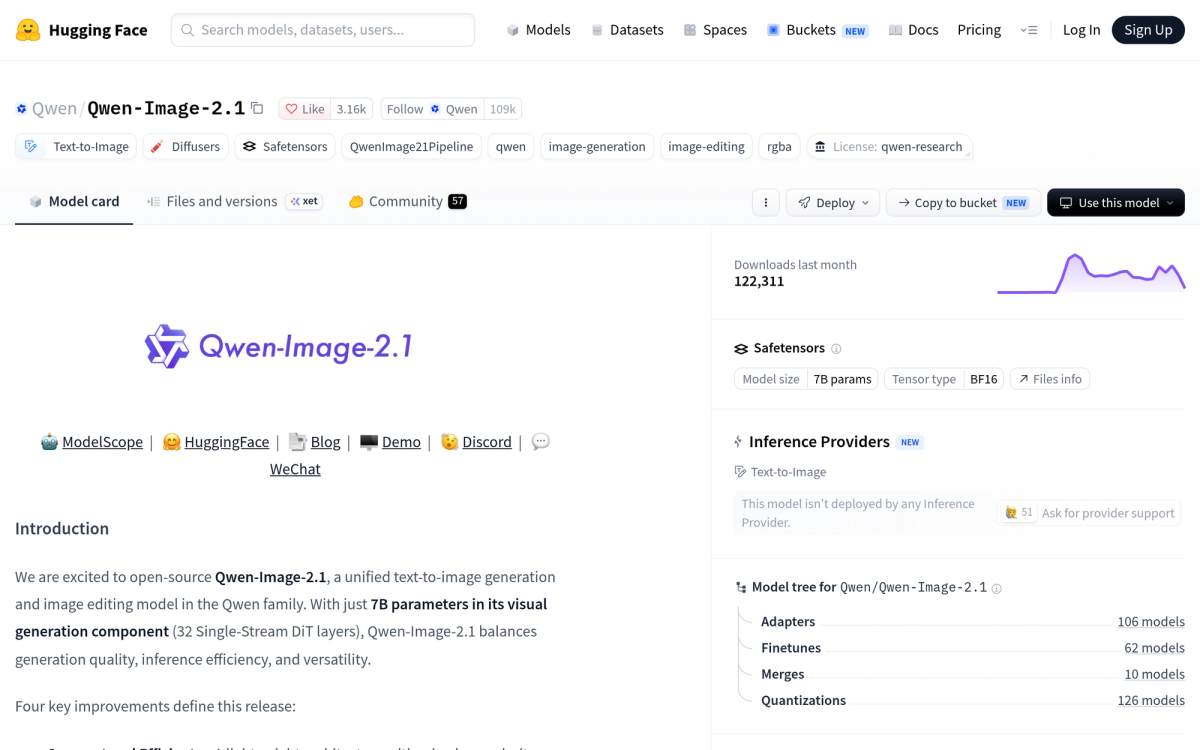
Task: Click the Hugging Face logo icon
Action: pyautogui.click(x=28, y=30)
